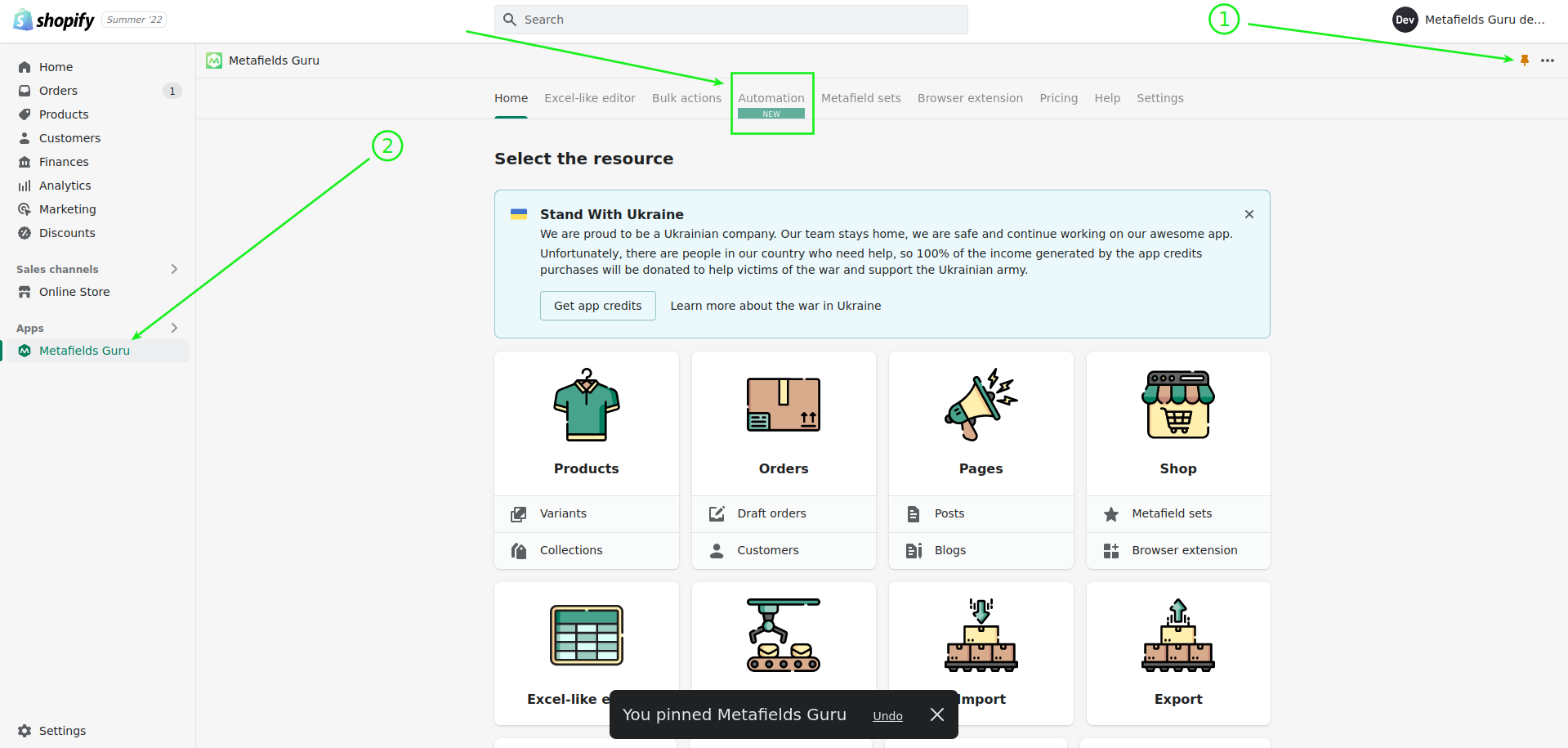Close the pinned Metafields Guru toast
1568x748 pixels.
coord(937,714)
